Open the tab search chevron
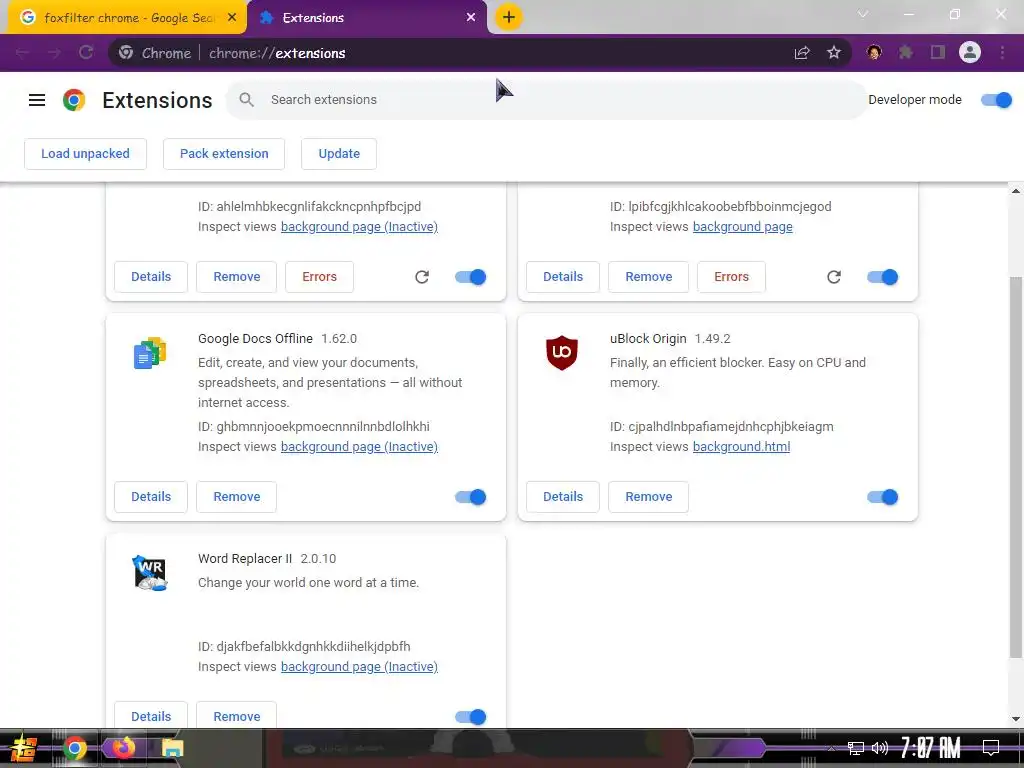Viewport: 1024px width, 768px height. (863, 14)
